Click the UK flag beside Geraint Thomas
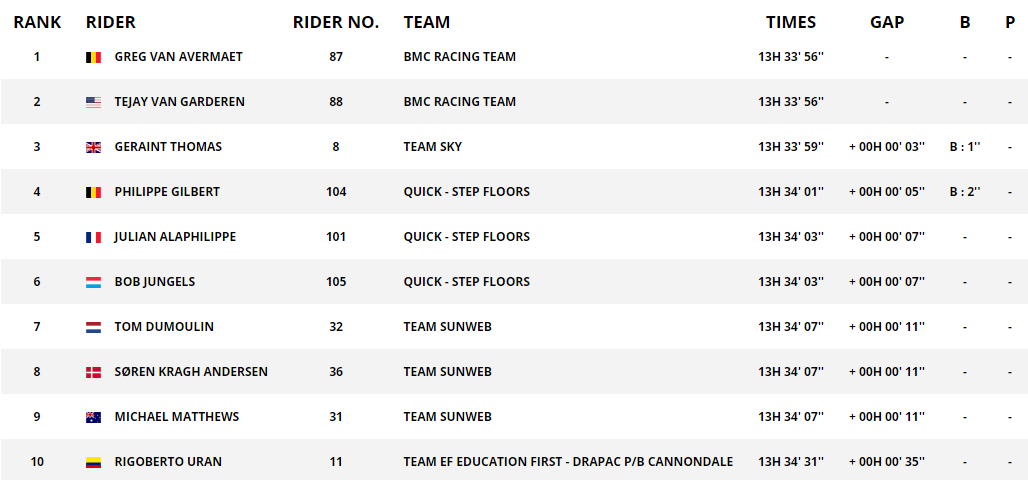The width and height of the screenshot is (1028, 480). (x=93, y=148)
